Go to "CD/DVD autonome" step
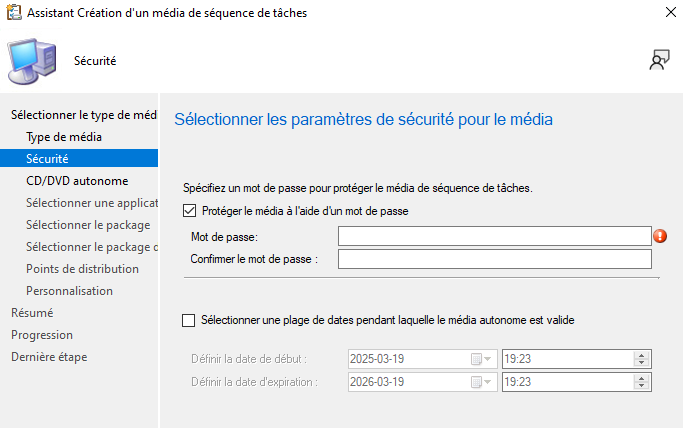This screenshot has height=428, width=683. point(77,181)
